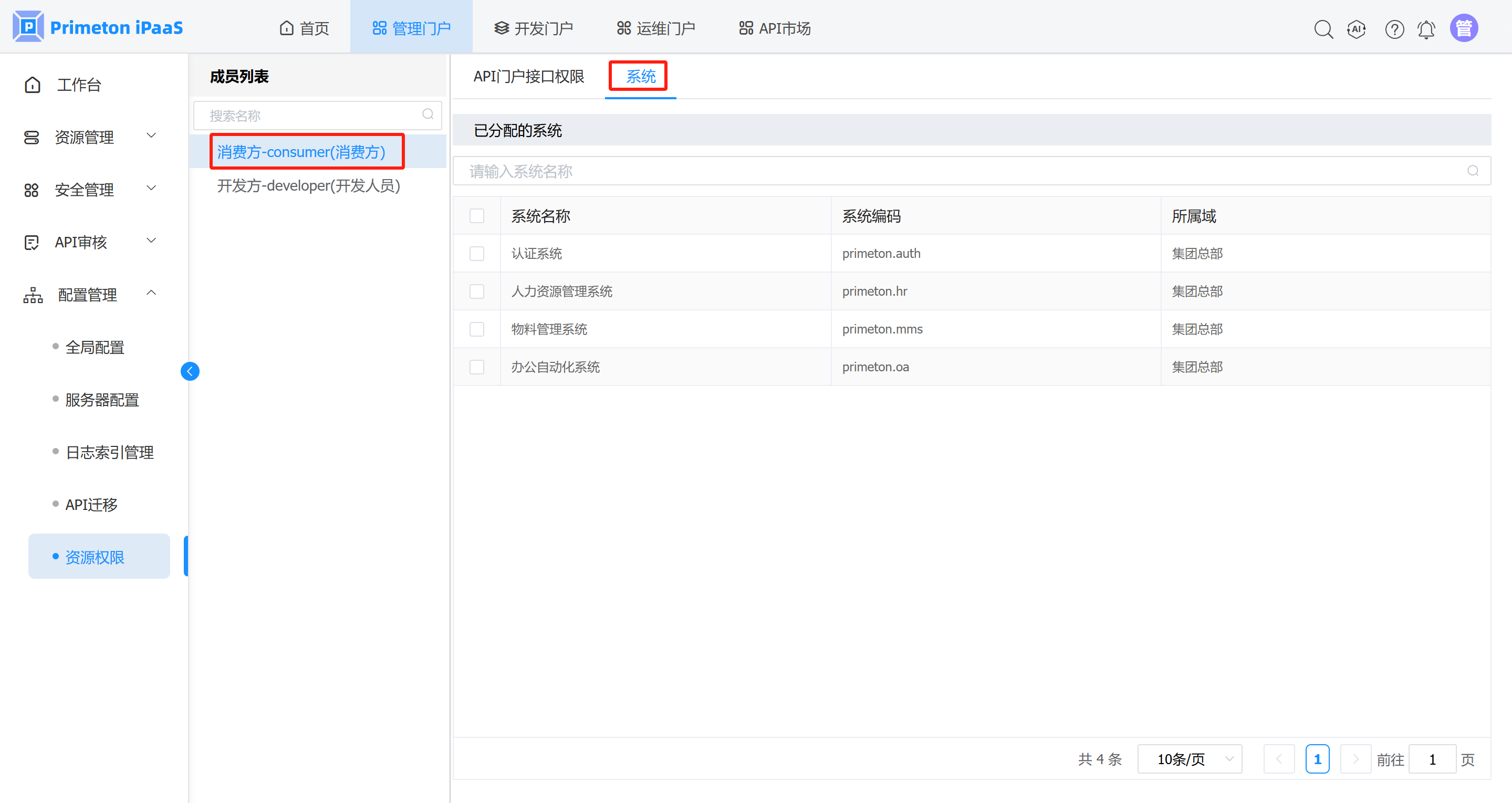Click the notification bell icon

[x=1426, y=29]
